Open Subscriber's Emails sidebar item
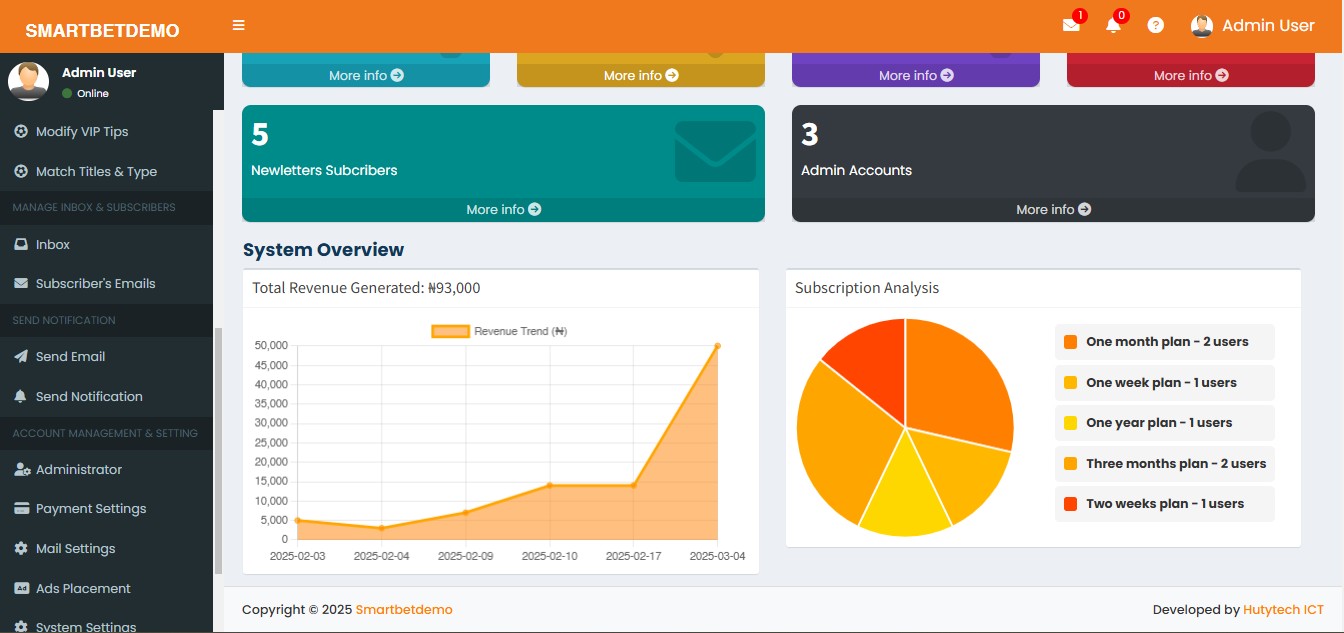This screenshot has height=633, width=1344. point(95,284)
